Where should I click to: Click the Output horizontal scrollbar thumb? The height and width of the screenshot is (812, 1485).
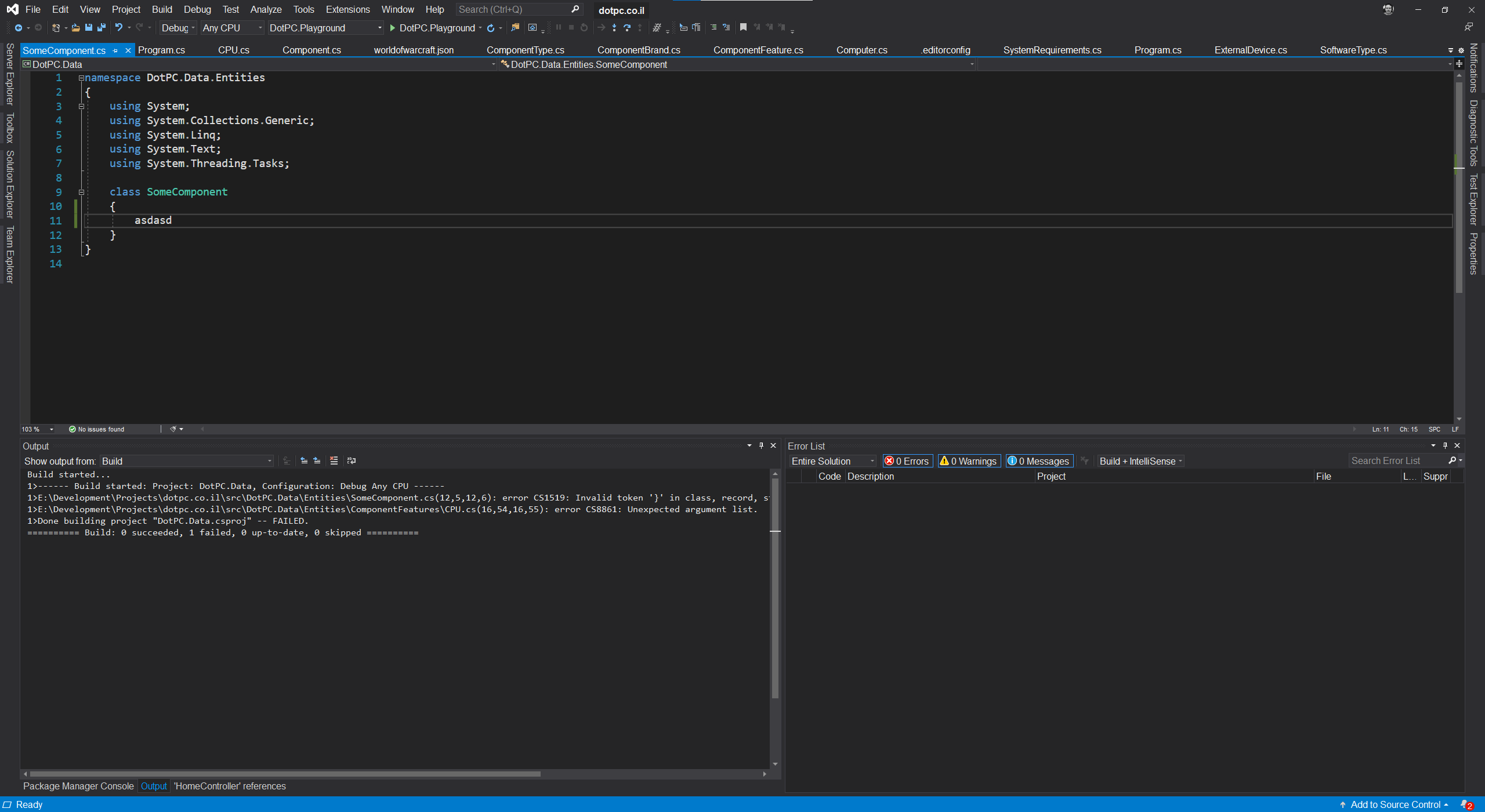pyautogui.click(x=285, y=774)
